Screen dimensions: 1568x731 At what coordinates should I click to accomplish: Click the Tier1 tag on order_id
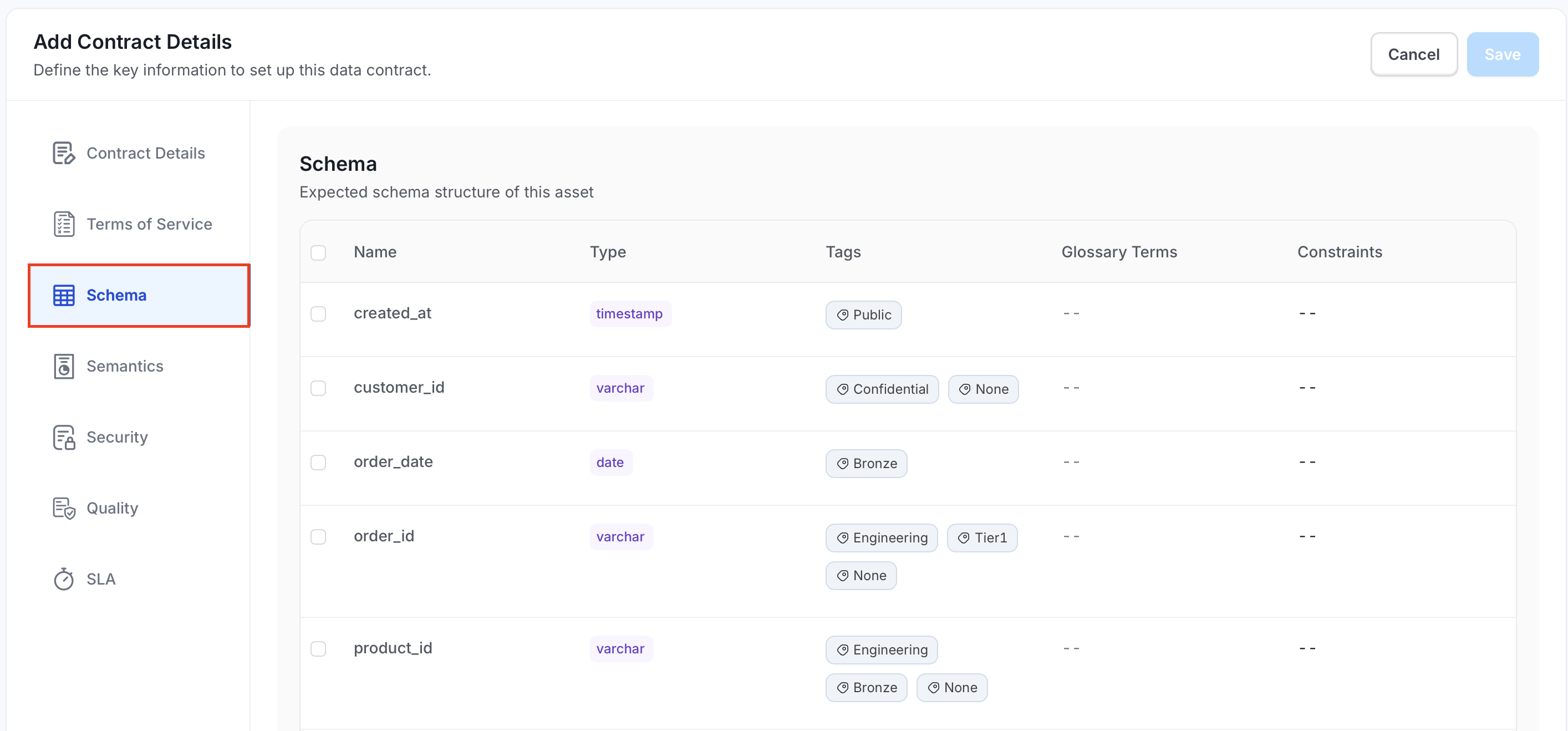click(x=982, y=537)
